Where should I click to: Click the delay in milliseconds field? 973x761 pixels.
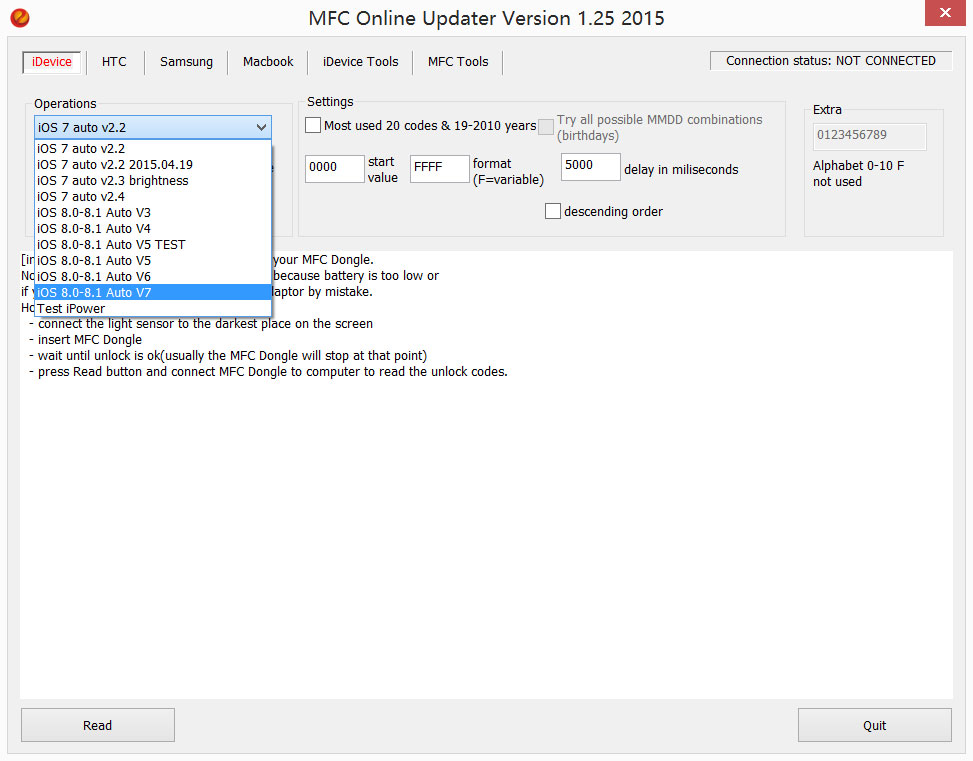pos(590,166)
